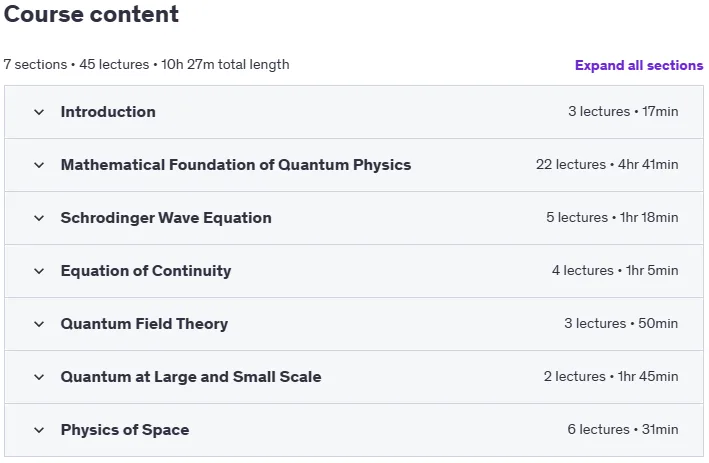
Task: Select the Physics of Space section title
Action: [x=125, y=429]
